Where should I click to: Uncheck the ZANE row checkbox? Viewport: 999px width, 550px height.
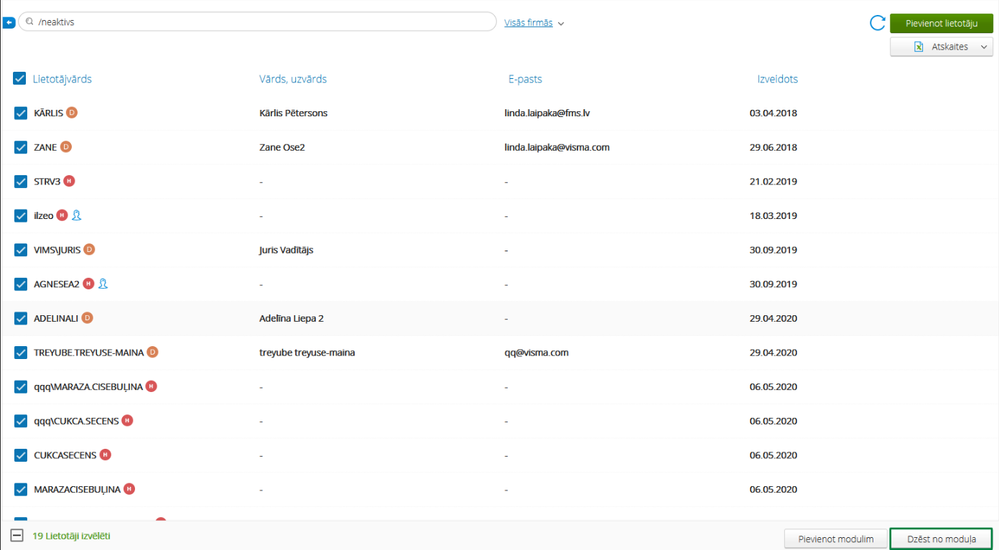point(20,147)
